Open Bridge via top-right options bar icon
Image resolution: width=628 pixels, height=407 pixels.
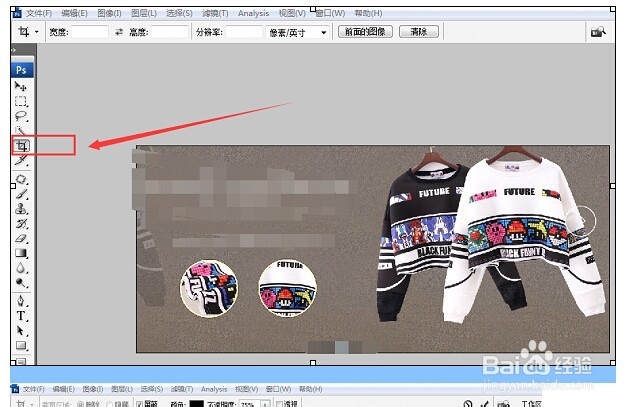click(x=598, y=32)
